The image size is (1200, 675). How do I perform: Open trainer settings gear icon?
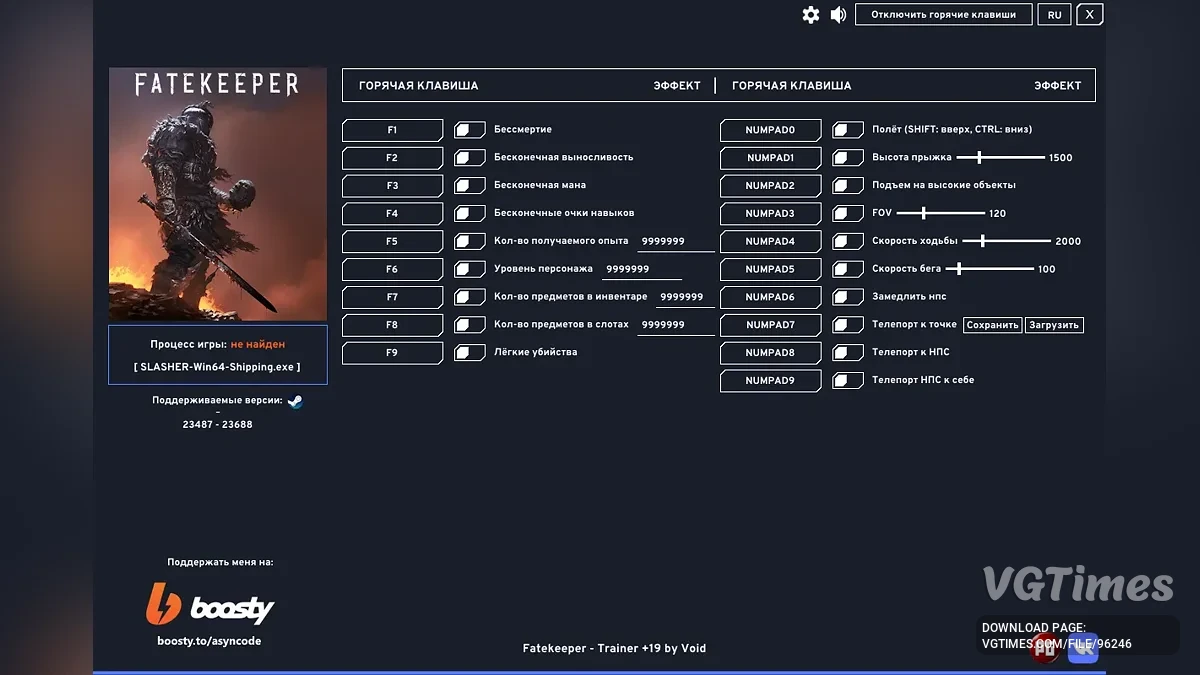coord(811,15)
